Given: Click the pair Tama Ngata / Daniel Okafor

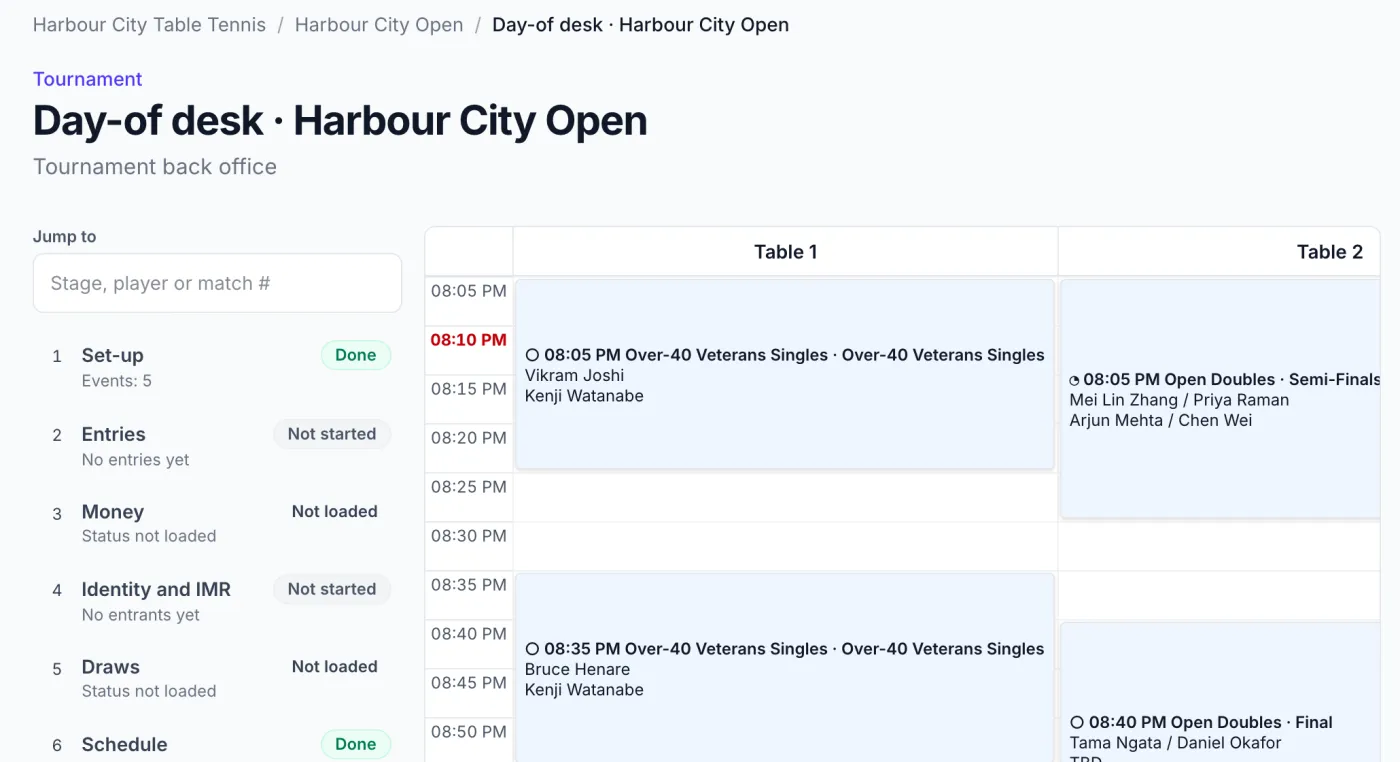Looking at the screenshot, I should click(x=1175, y=743).
